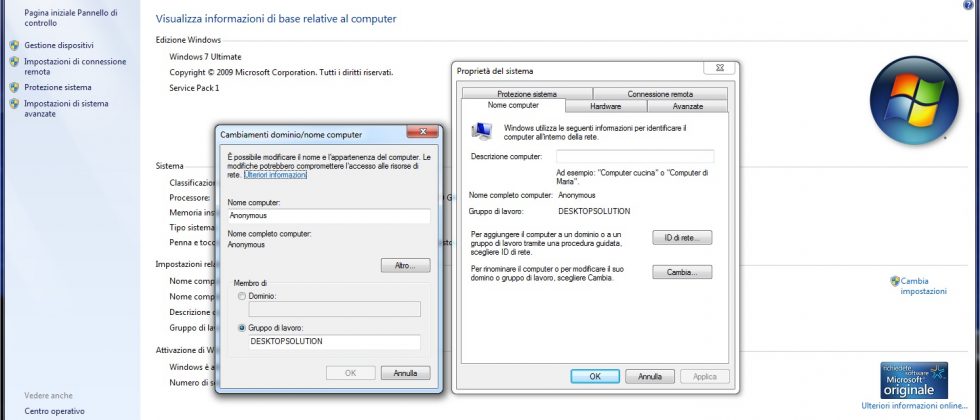Click Service Pack 1 text

[194, 88]
